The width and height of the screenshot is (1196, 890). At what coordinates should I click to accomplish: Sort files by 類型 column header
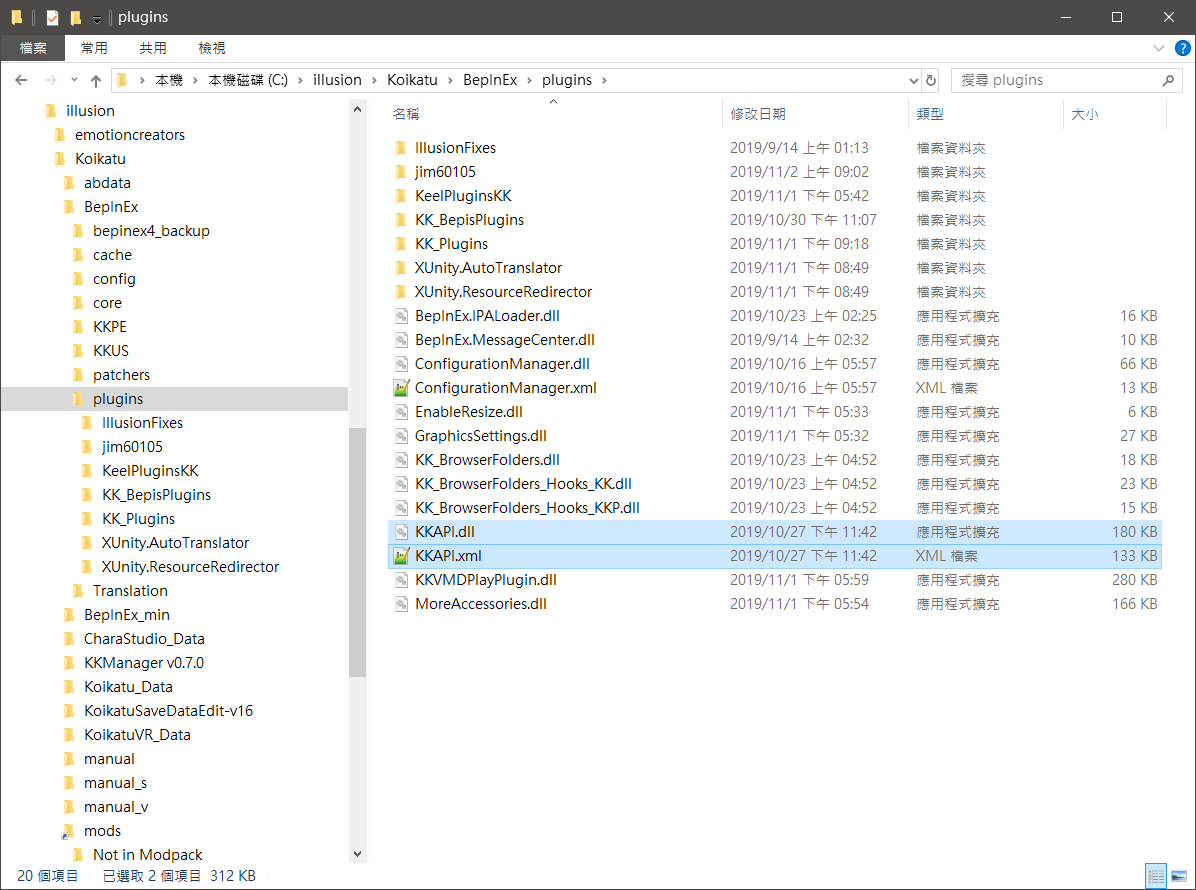(930, 114)
